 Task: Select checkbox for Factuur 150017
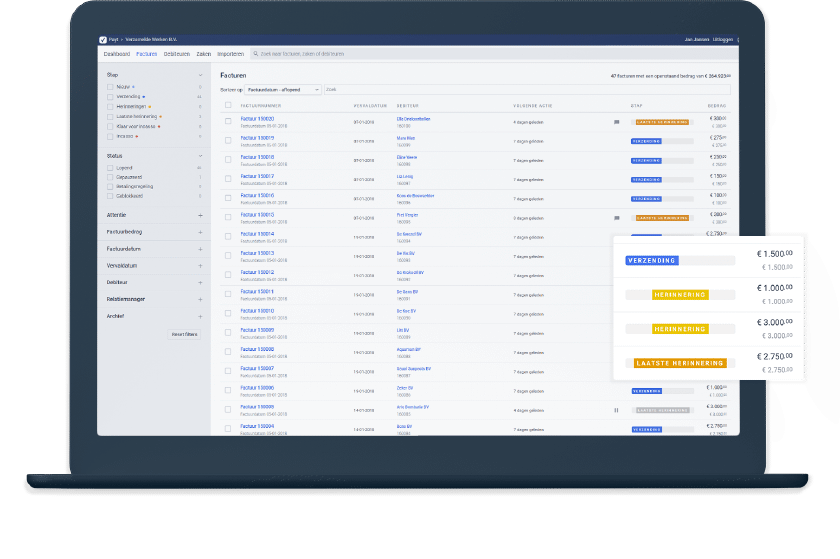228,178
